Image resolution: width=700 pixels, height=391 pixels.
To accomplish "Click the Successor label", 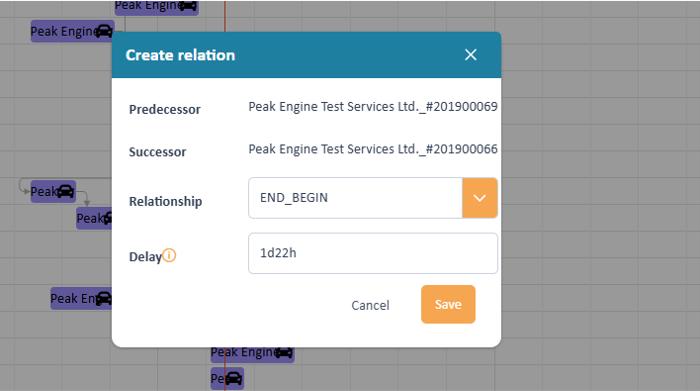I will (x=157, y=152).
